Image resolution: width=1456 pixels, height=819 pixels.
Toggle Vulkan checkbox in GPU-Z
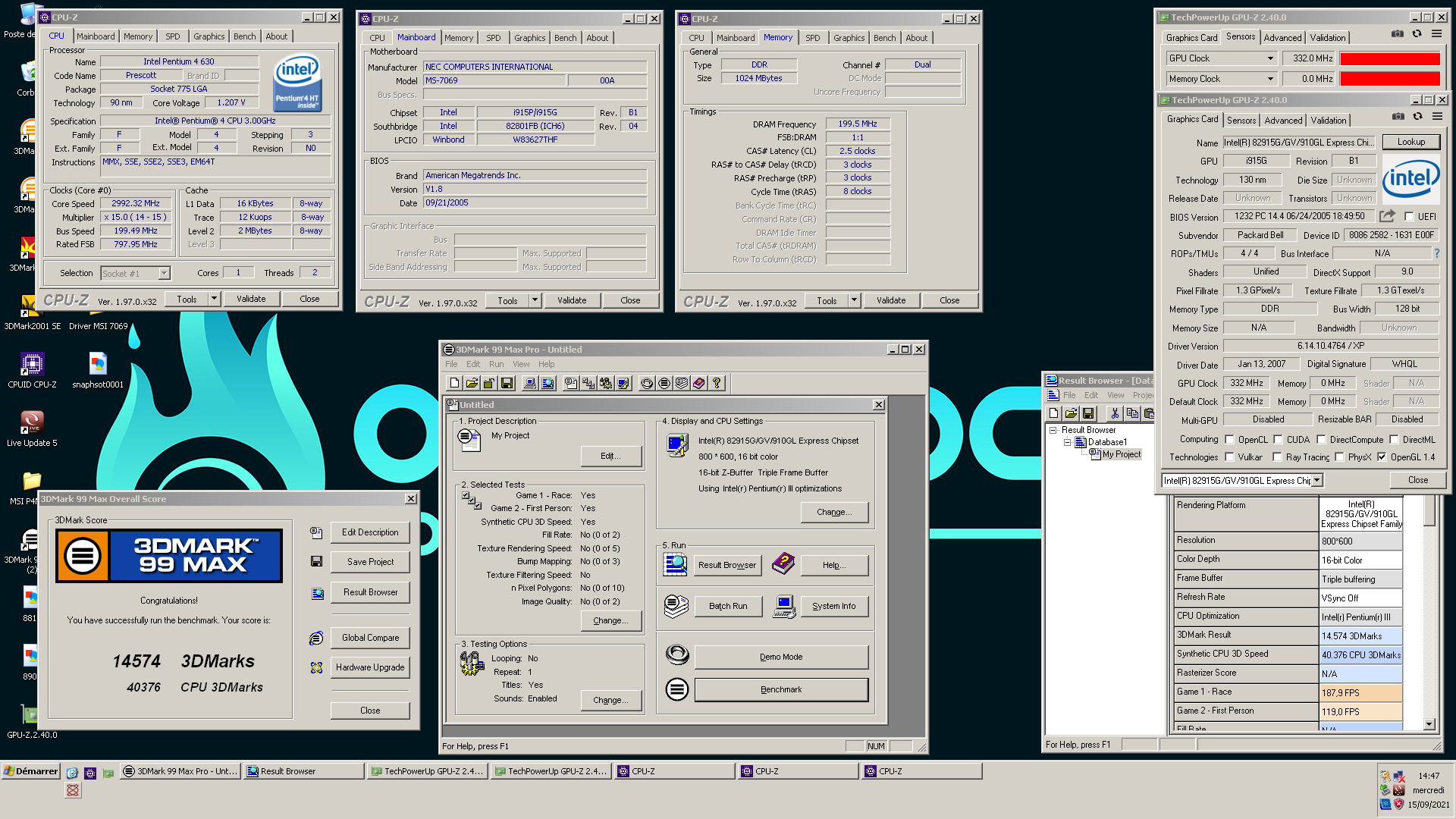(x=1229, y=457)
